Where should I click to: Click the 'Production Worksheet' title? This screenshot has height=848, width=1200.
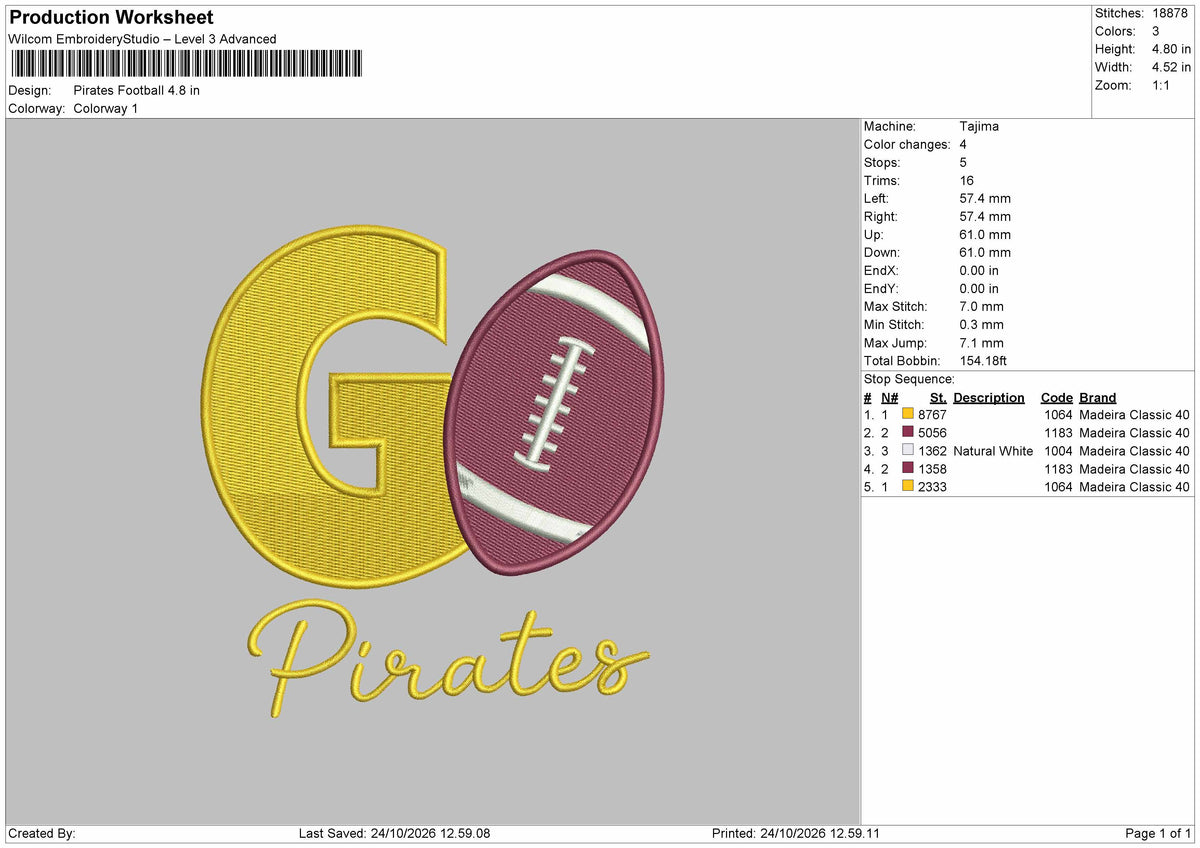click(x=111, y=18)
